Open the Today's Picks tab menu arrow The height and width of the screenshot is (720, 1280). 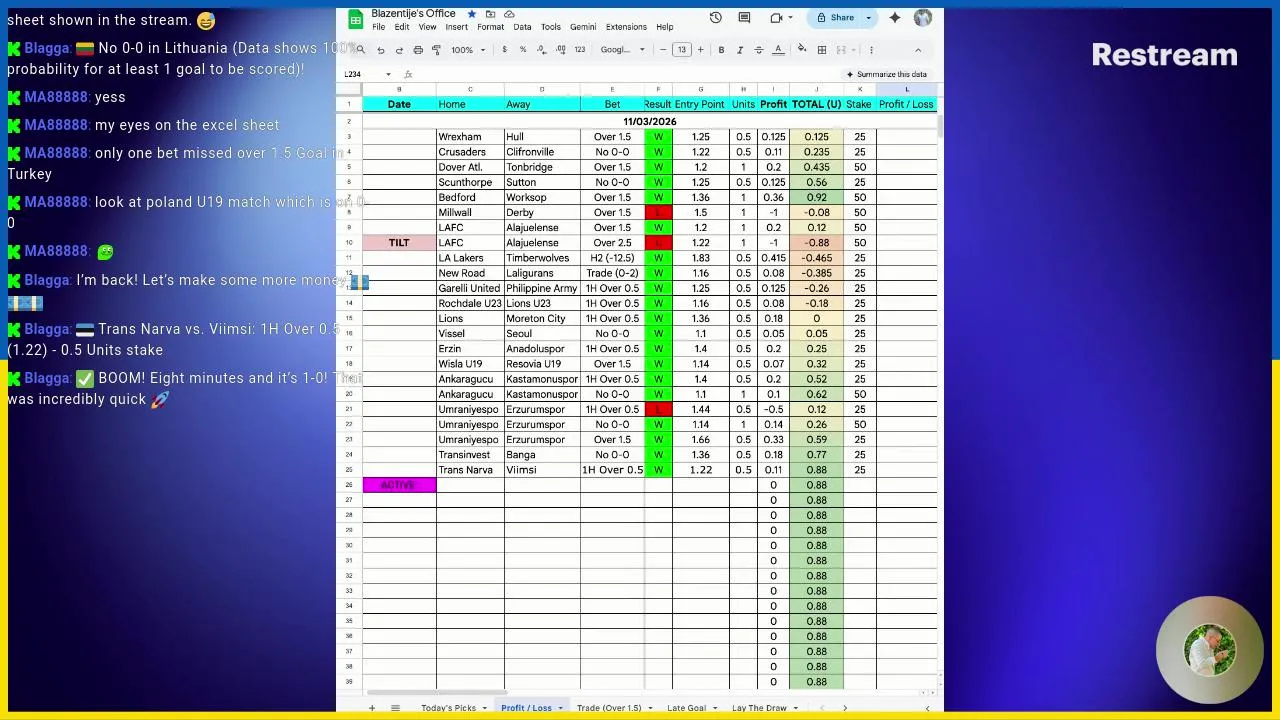tap(485, 708)
